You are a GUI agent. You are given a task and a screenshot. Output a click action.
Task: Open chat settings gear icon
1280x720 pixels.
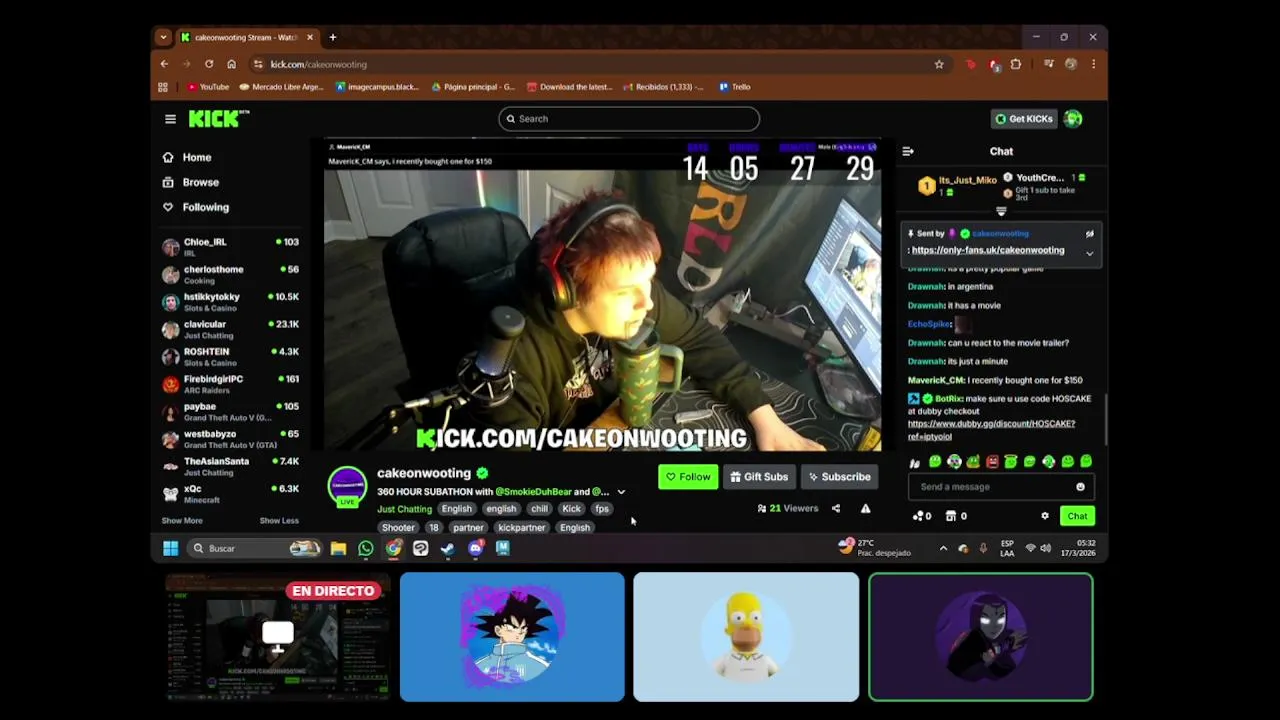point(1045,516)
